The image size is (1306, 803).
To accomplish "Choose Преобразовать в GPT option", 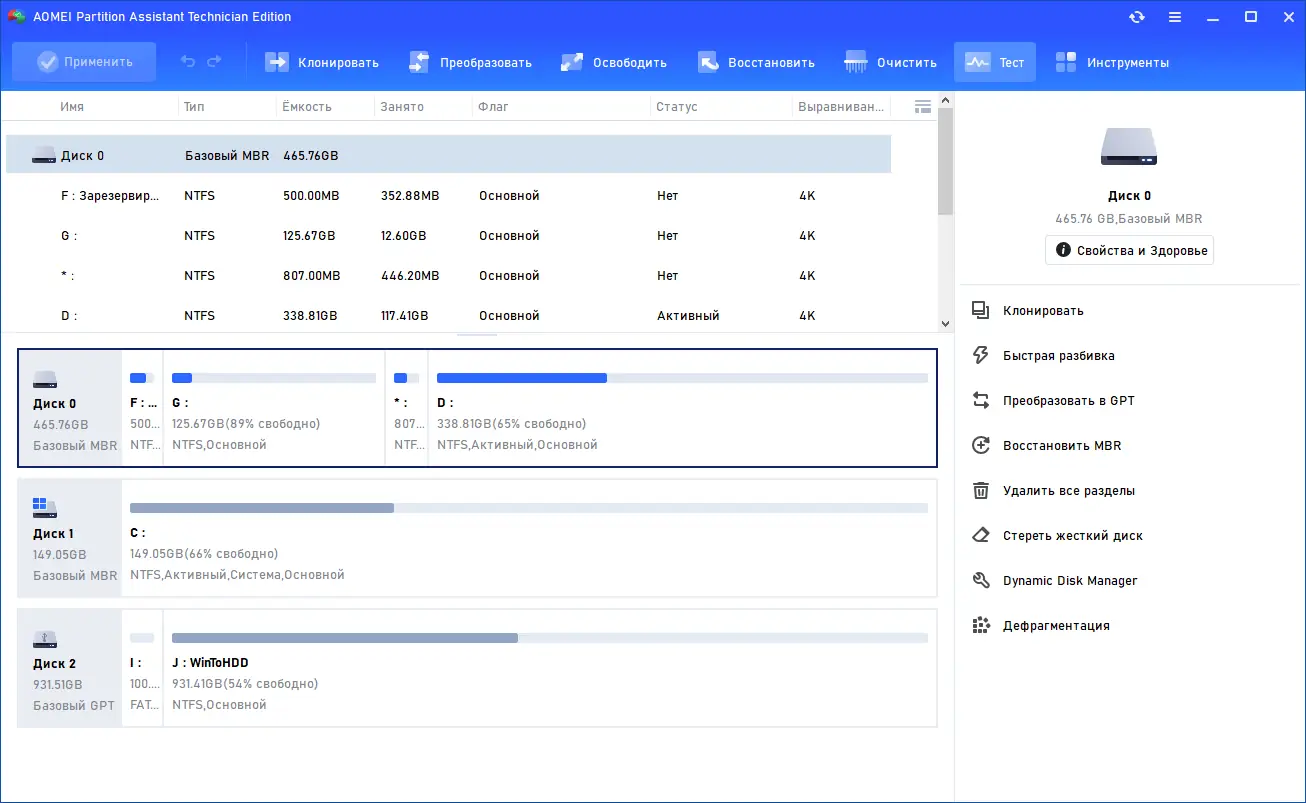I will click(x=1068, y=401).
